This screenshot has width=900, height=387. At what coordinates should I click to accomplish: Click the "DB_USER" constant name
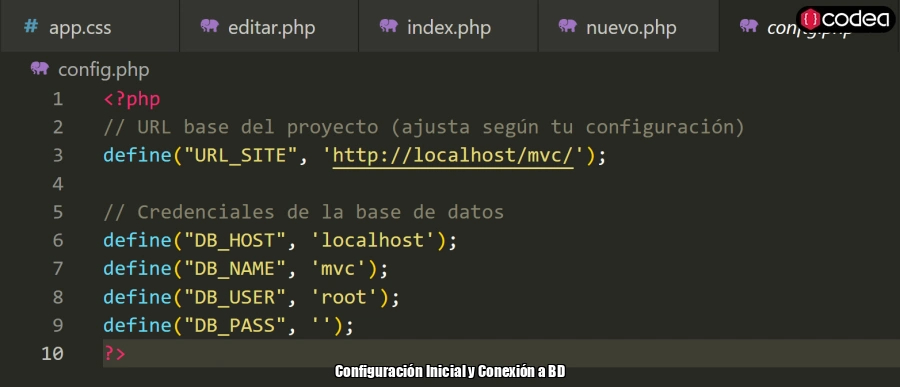click(x=235, y=297)
